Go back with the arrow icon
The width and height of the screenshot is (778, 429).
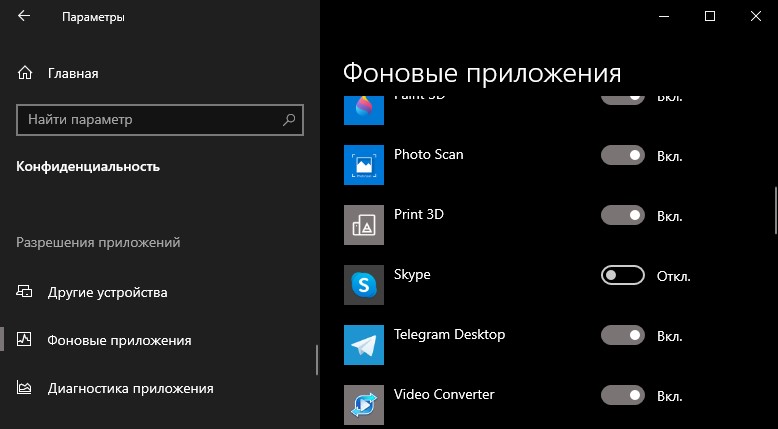tap(24, 16)
